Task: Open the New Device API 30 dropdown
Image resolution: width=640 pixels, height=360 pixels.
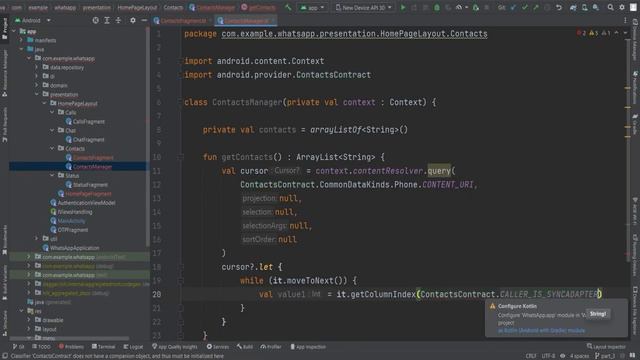Action: pos(363,7)
